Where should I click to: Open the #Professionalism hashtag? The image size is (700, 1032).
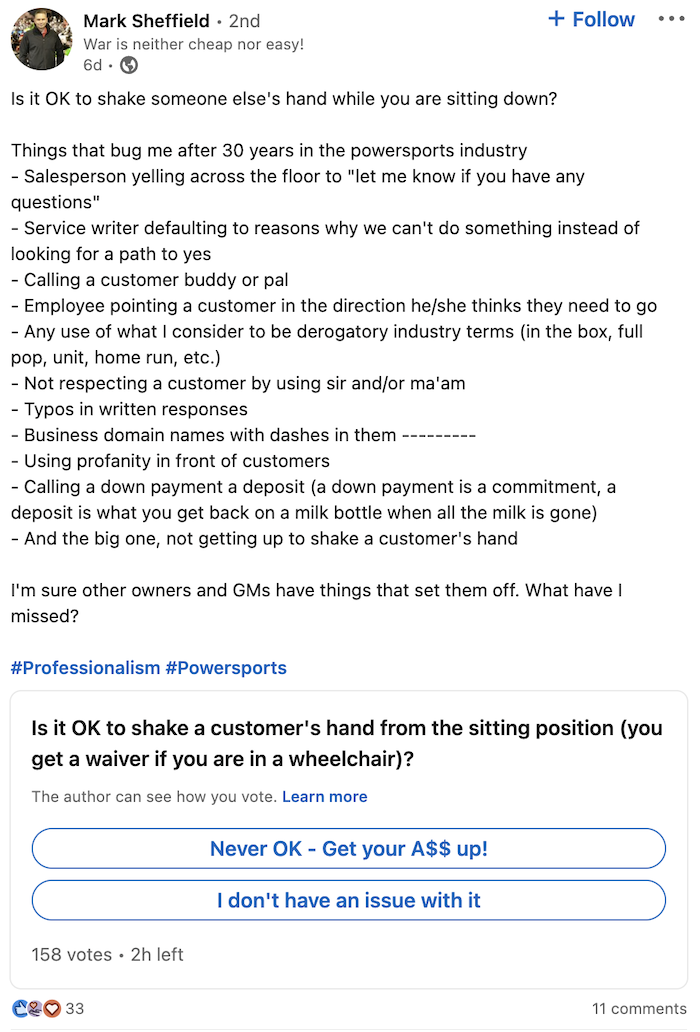coord(85,668)
